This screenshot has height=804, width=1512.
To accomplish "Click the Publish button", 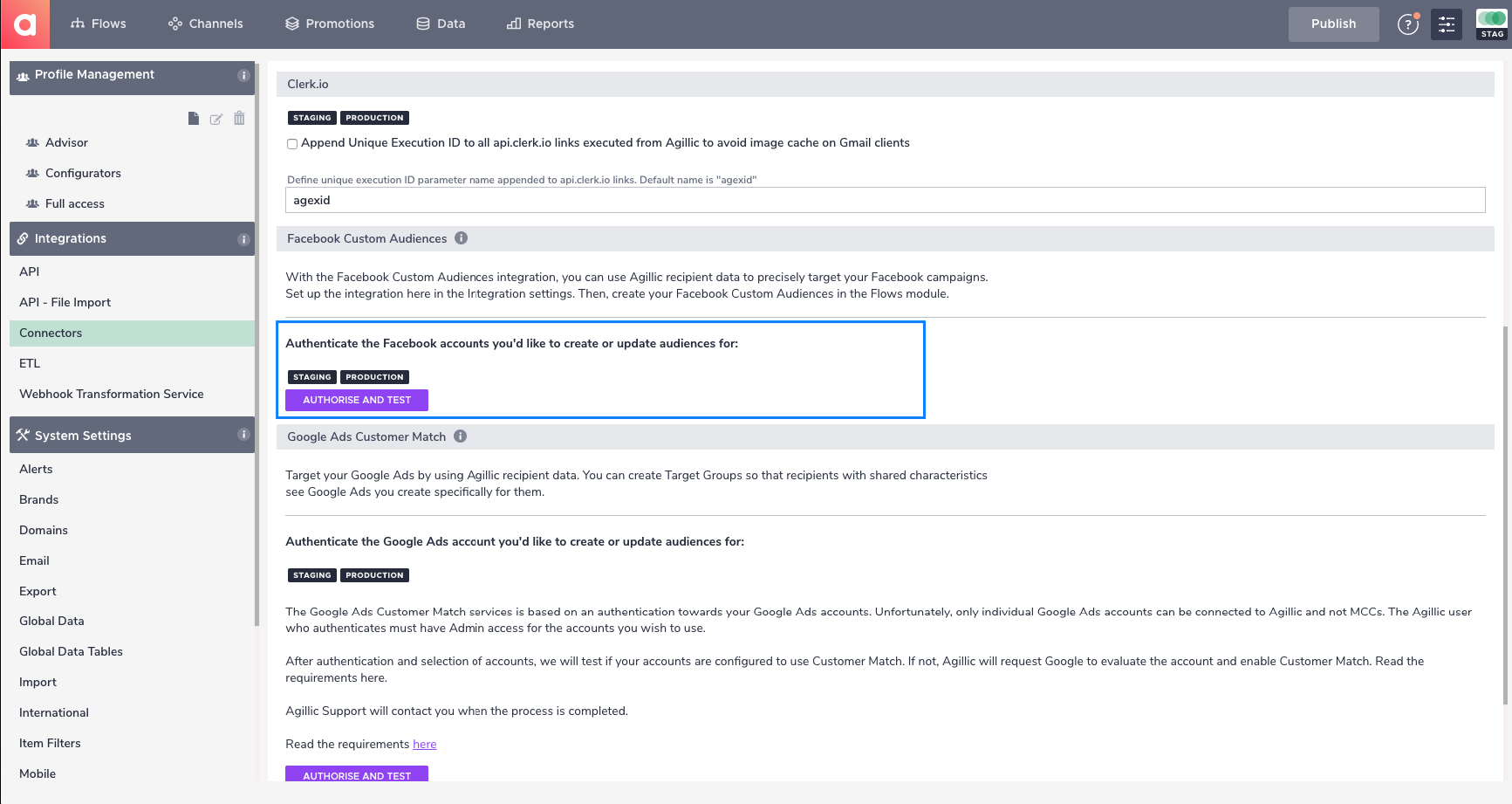I will 1333,24.
